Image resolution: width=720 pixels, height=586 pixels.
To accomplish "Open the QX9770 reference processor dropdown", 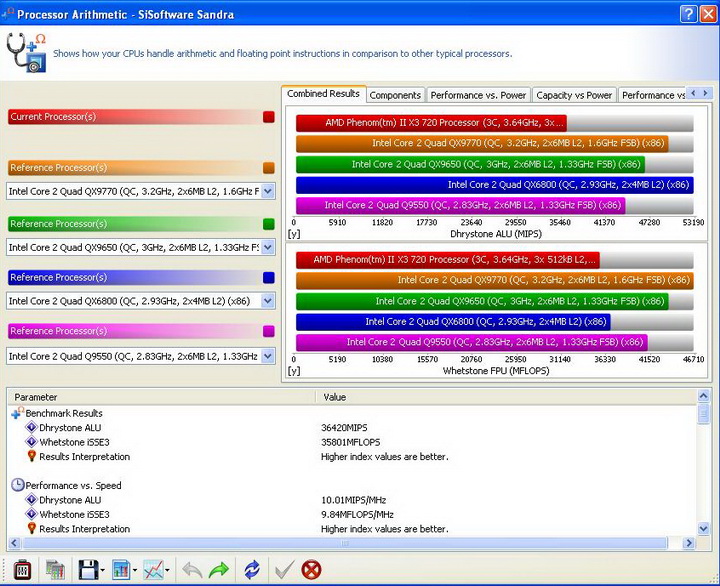I will click(268, 191).
